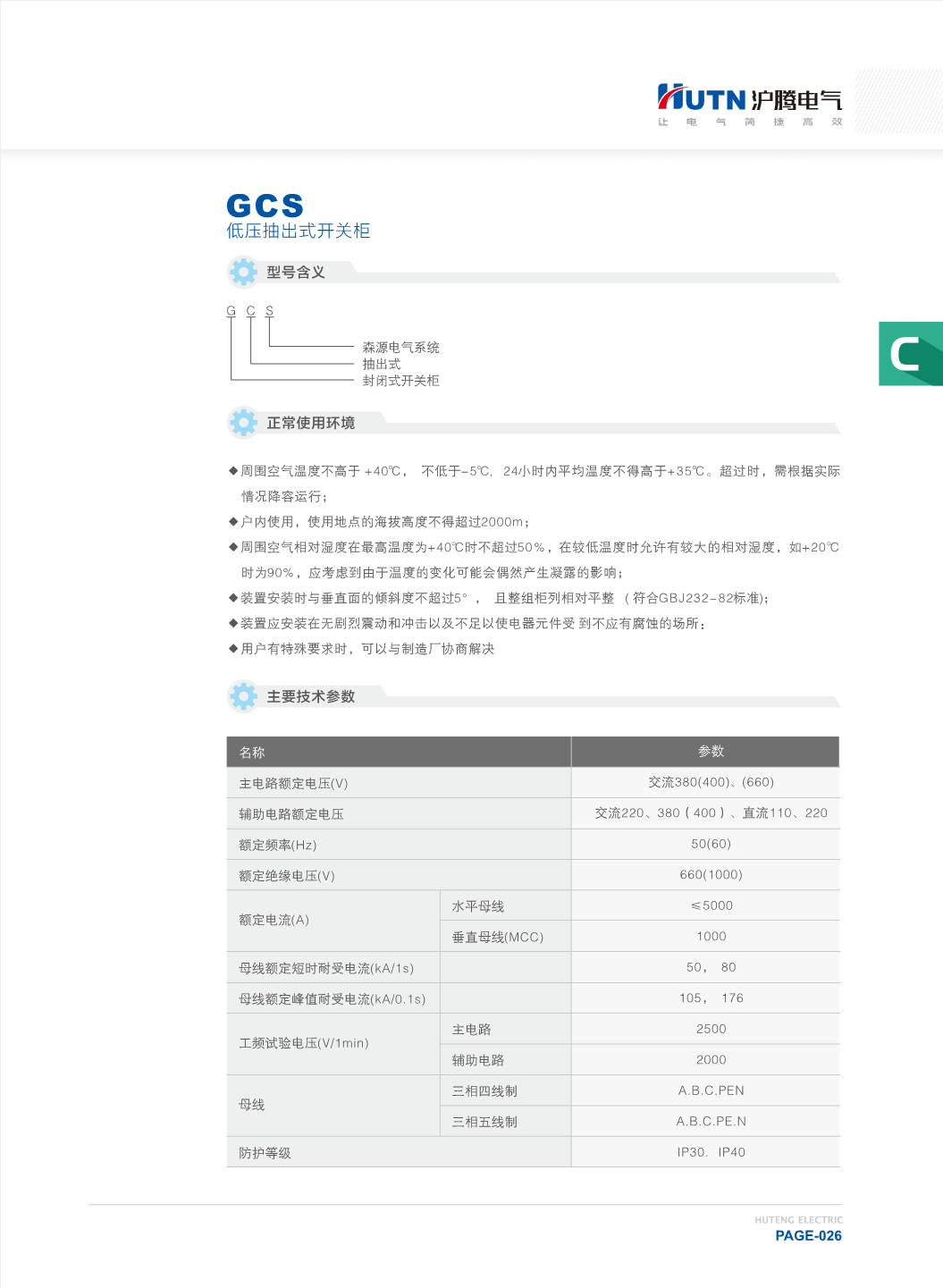Screen dimensions: 943x1288
Task: Click the gear icon beside 正常使用环境
Action: (242, 422)
